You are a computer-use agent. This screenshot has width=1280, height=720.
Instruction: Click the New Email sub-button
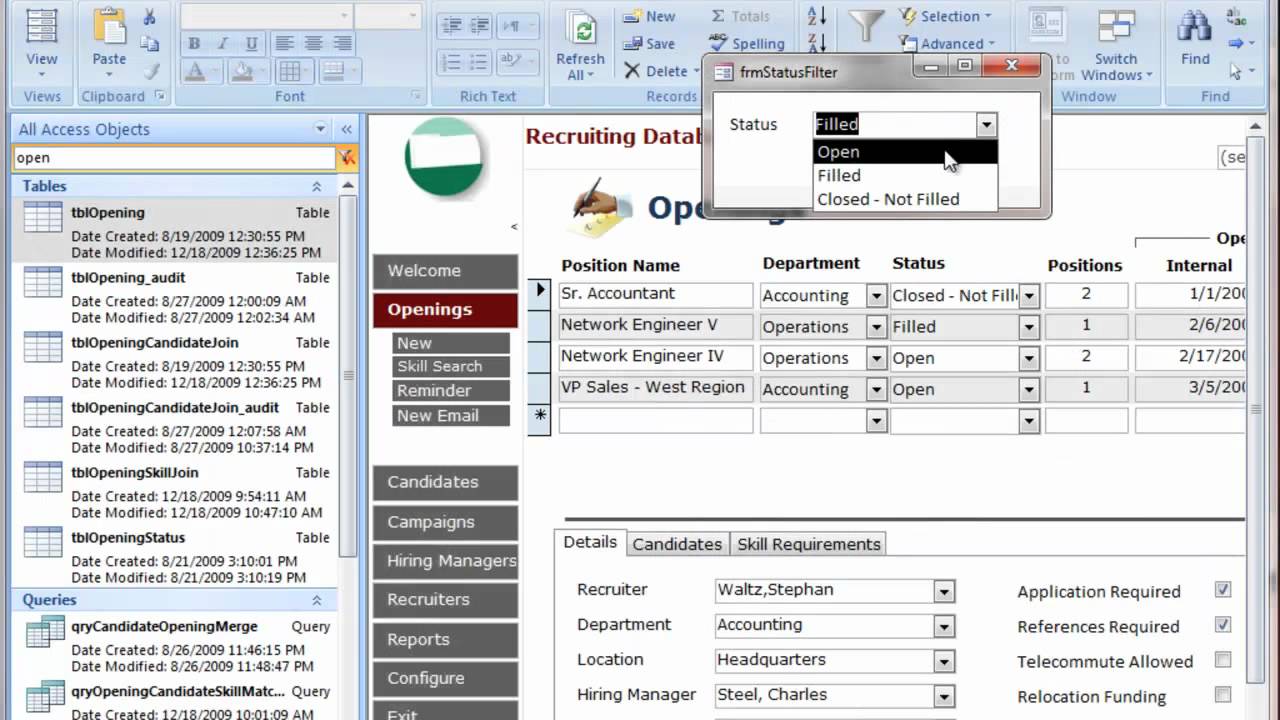pos(451,416)
